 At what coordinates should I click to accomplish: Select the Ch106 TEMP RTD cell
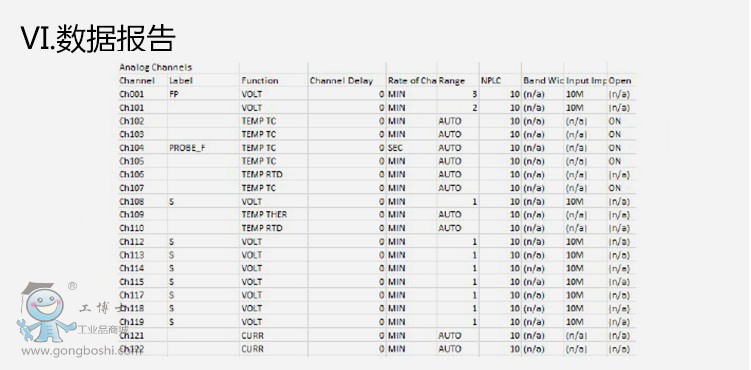click(x=262, y=174)
